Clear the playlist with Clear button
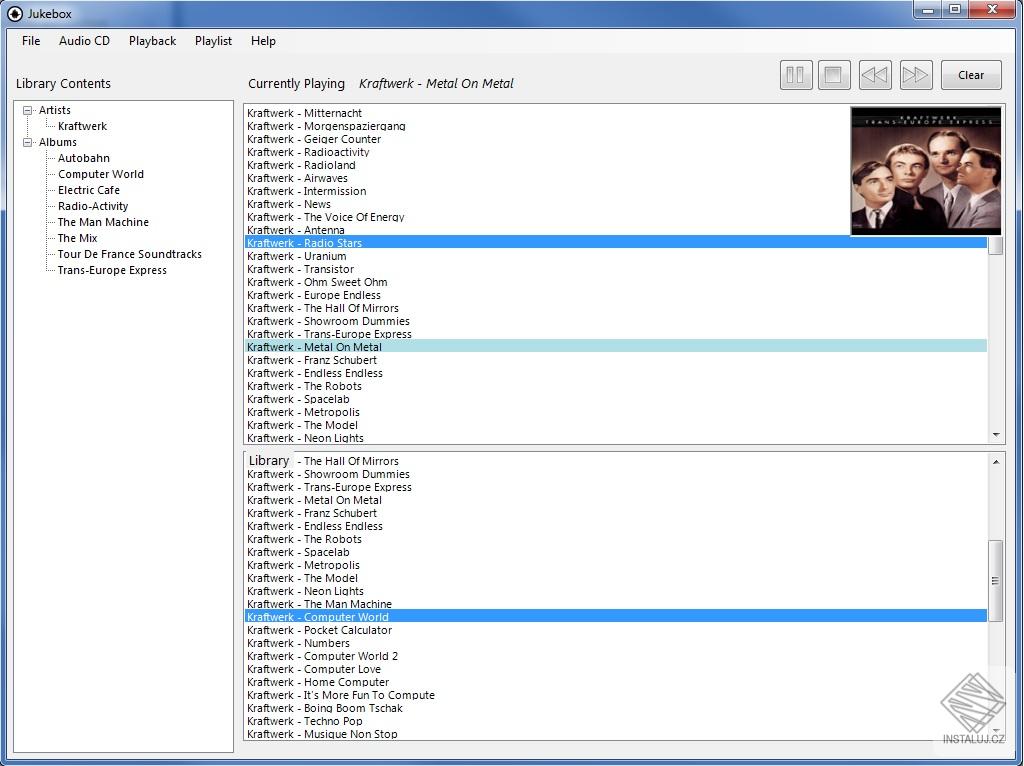 970,75
